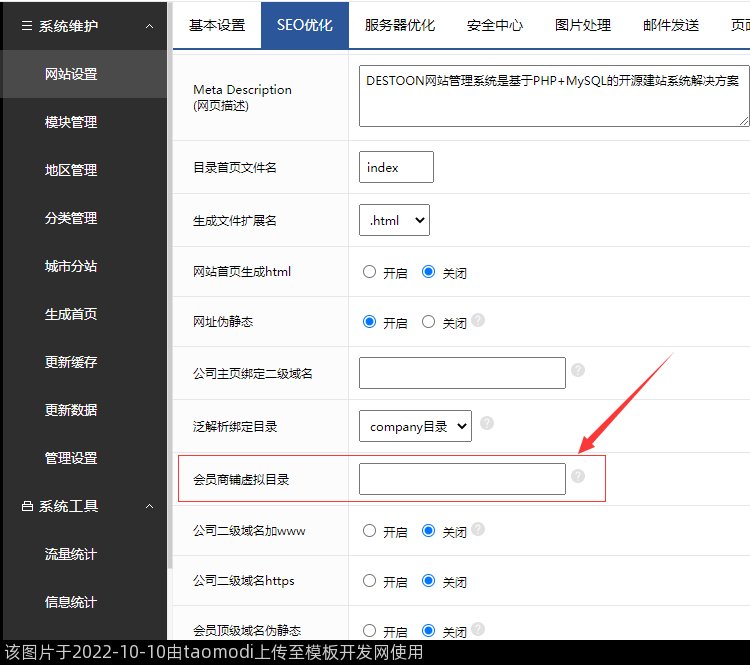Click the 系统工具 lock icon
The height and width of the screenshot is (665, 750).
pos(27,507)
